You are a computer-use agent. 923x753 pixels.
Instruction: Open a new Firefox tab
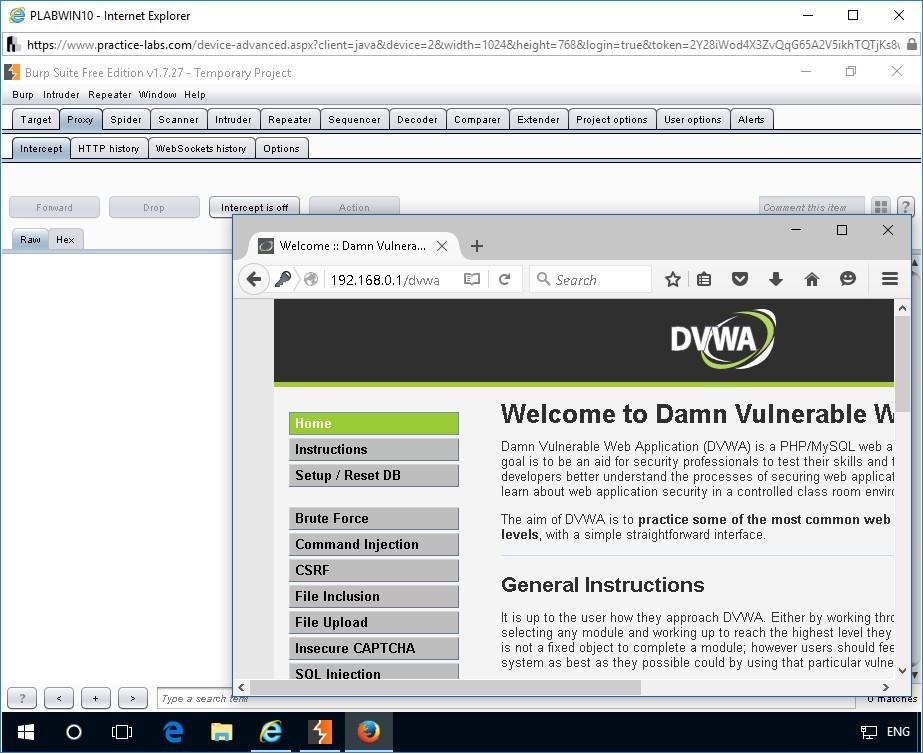477,246
